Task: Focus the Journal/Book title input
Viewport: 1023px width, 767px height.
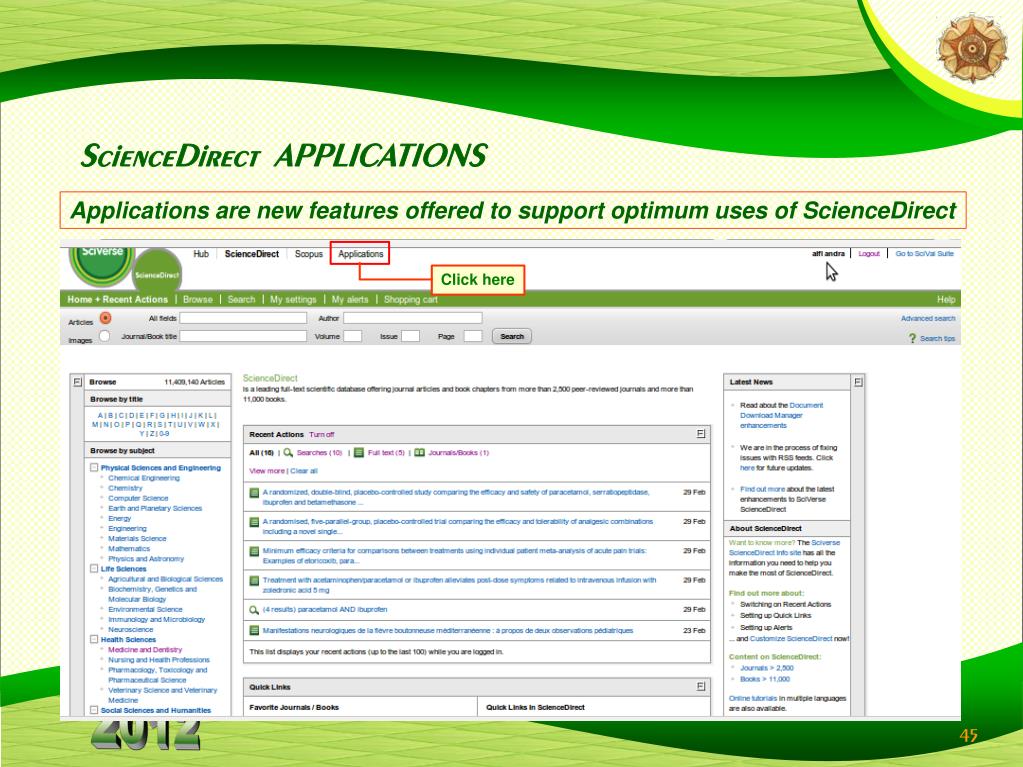Action: pos(243,336)
